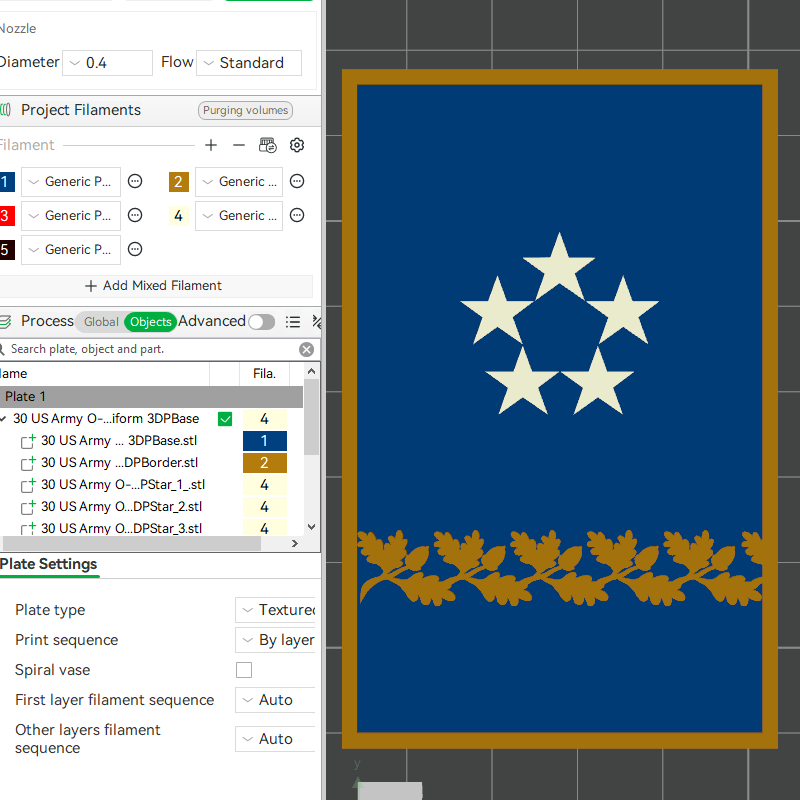800x800 pixels.
Task: Collapse the 3DPBase object tree node
Action: click(x=4, y=419)
